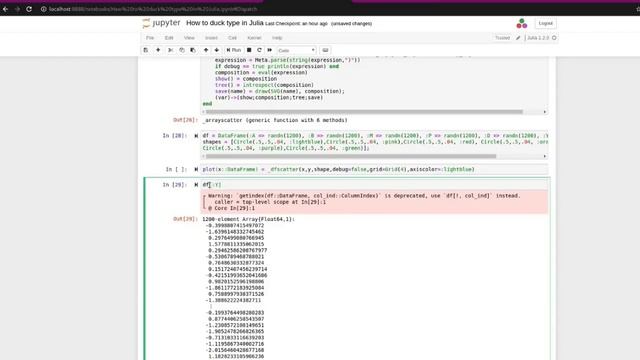Click the In [29] prompt label

(x=175, y=185)
